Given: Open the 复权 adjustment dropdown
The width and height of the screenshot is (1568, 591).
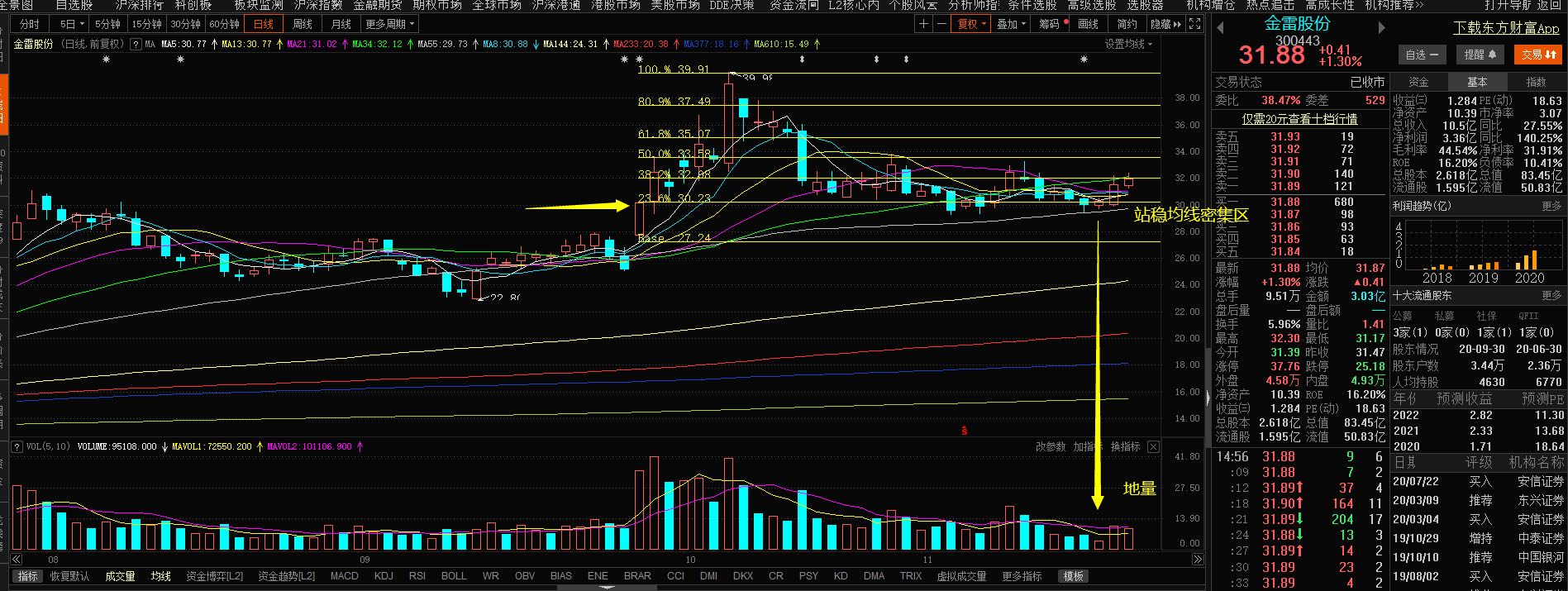Looking at the screenshot, I should (972, 24).
